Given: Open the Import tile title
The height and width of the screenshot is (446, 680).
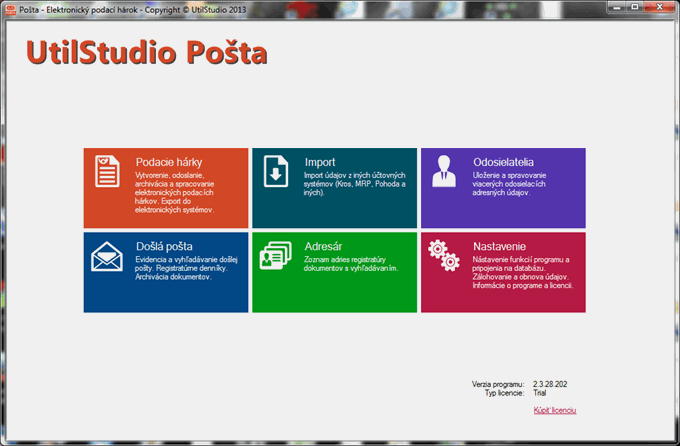Looking at the screenshot, I should [320, 162].
